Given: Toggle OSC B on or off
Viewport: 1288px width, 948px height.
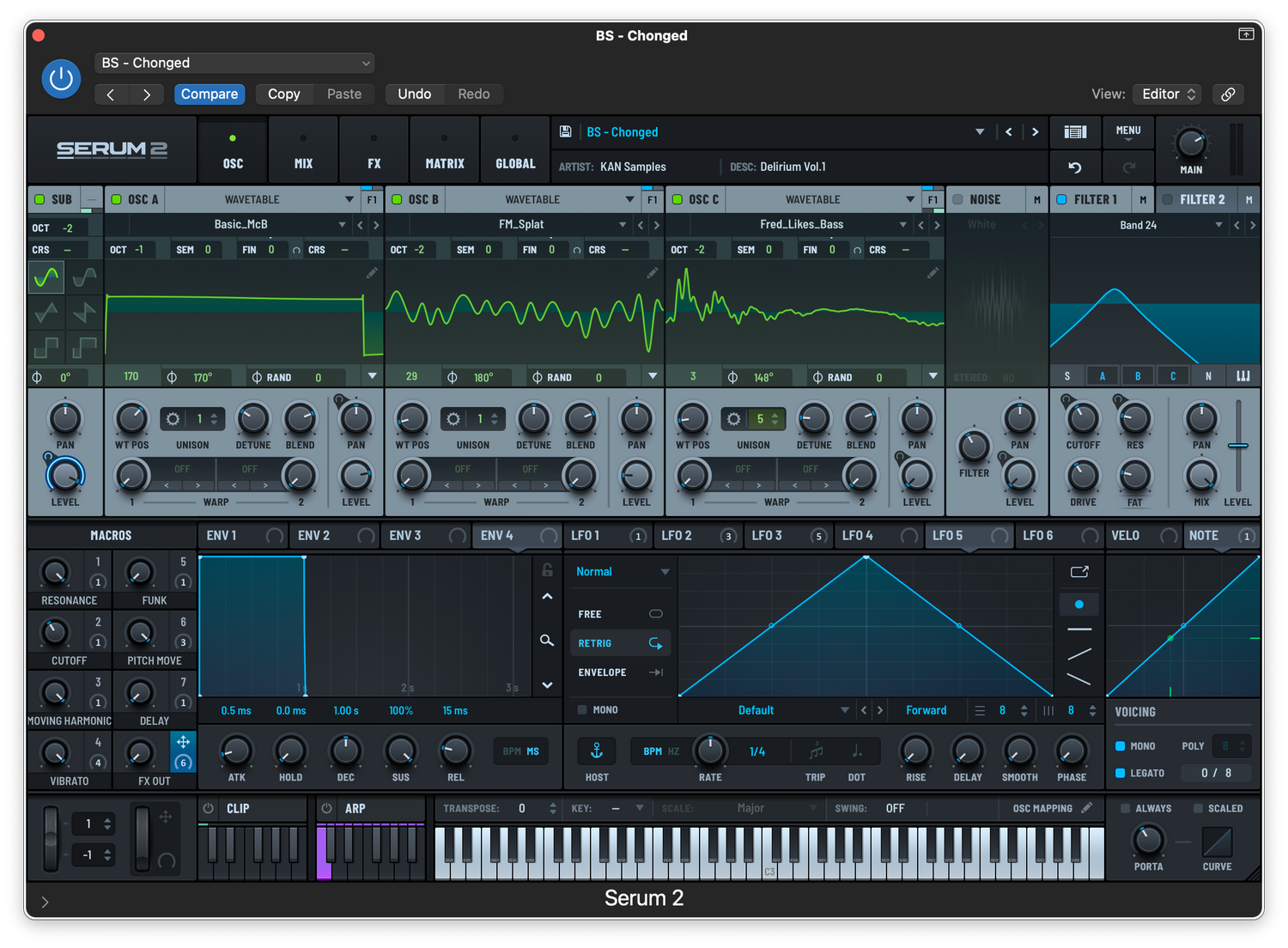Looking at the screenshot, I should pos(397,199).
